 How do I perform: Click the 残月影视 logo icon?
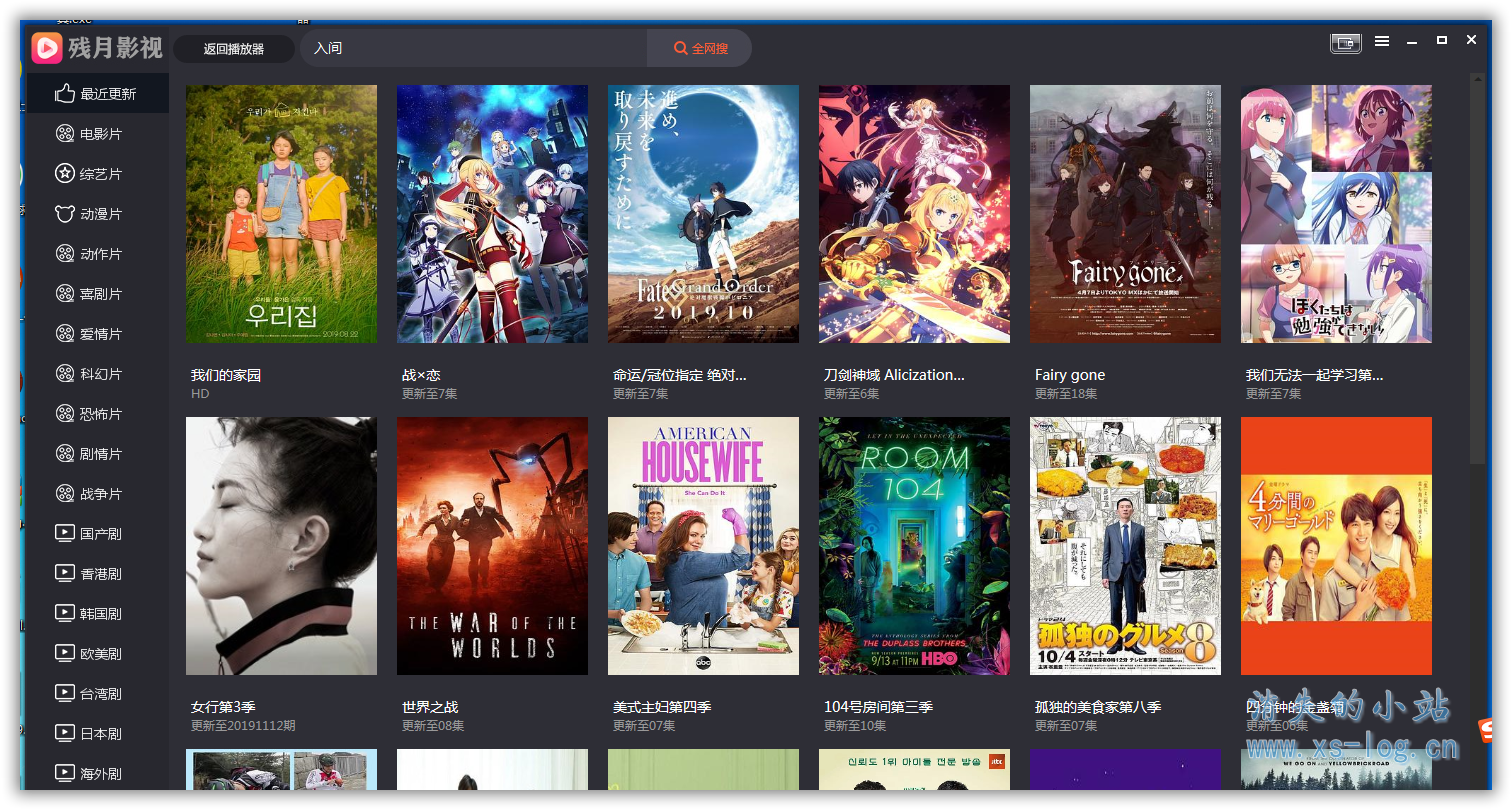tap(47, 47)
